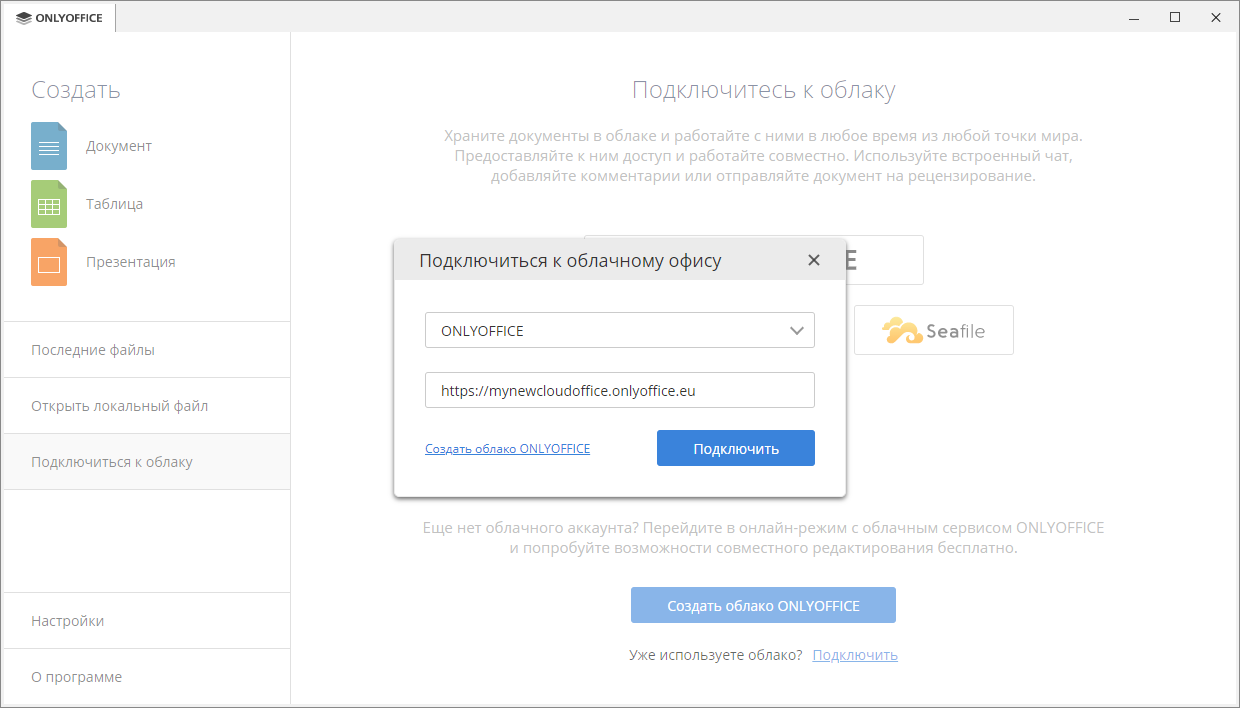This screenshot has width=1240, height=708.
Task: Open the Создать облако ONLYOFFICE link in the dialog
Action: (507, 449)
